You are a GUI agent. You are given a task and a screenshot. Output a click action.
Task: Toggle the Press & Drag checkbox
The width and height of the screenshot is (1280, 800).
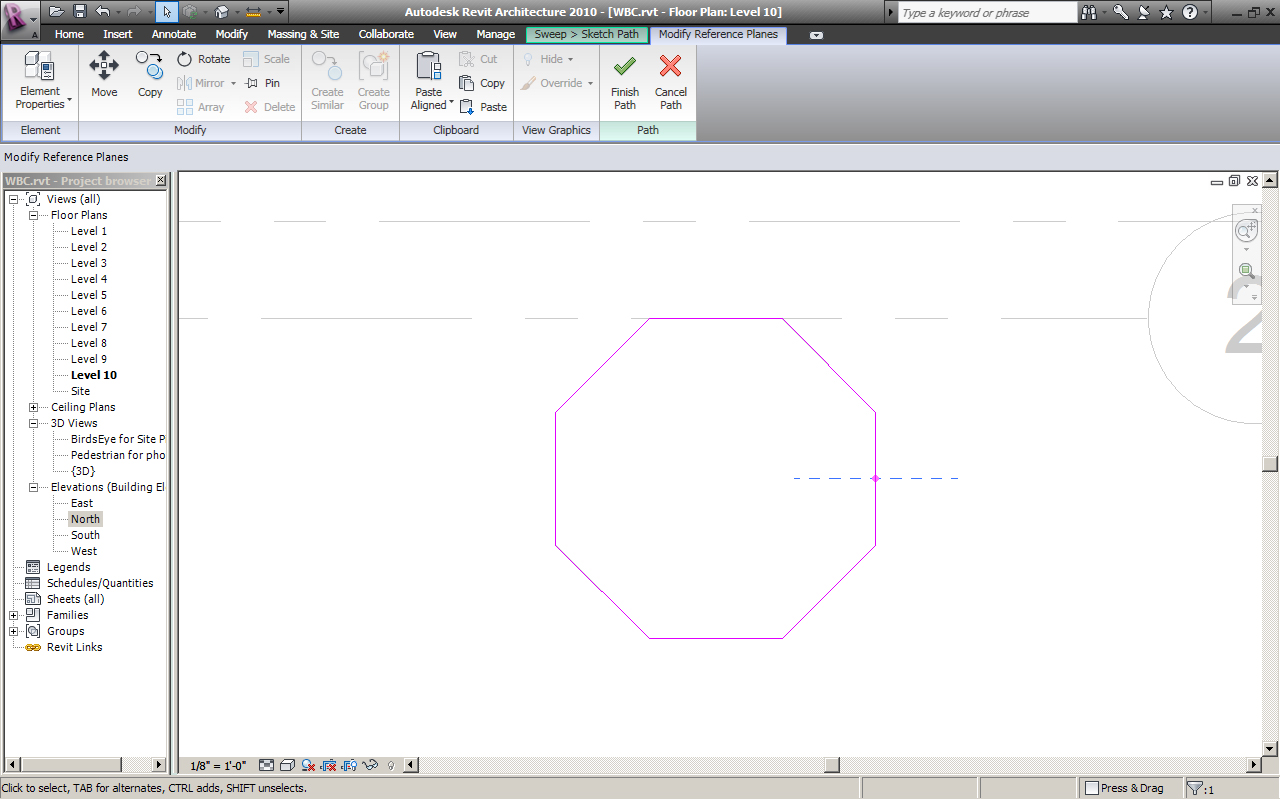1092,788
